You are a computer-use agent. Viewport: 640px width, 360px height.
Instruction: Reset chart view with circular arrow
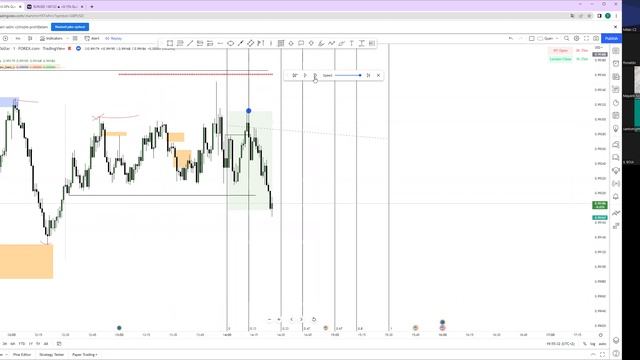click(x=314, y=320)
